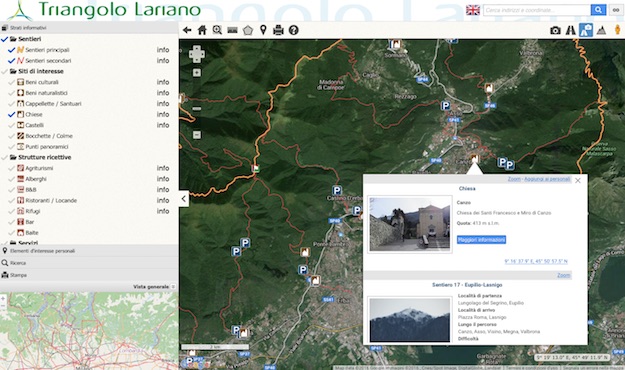Click the home extent icon in toolbar
This screenshot has height=370, width=625.
click(x=202, y=30)
